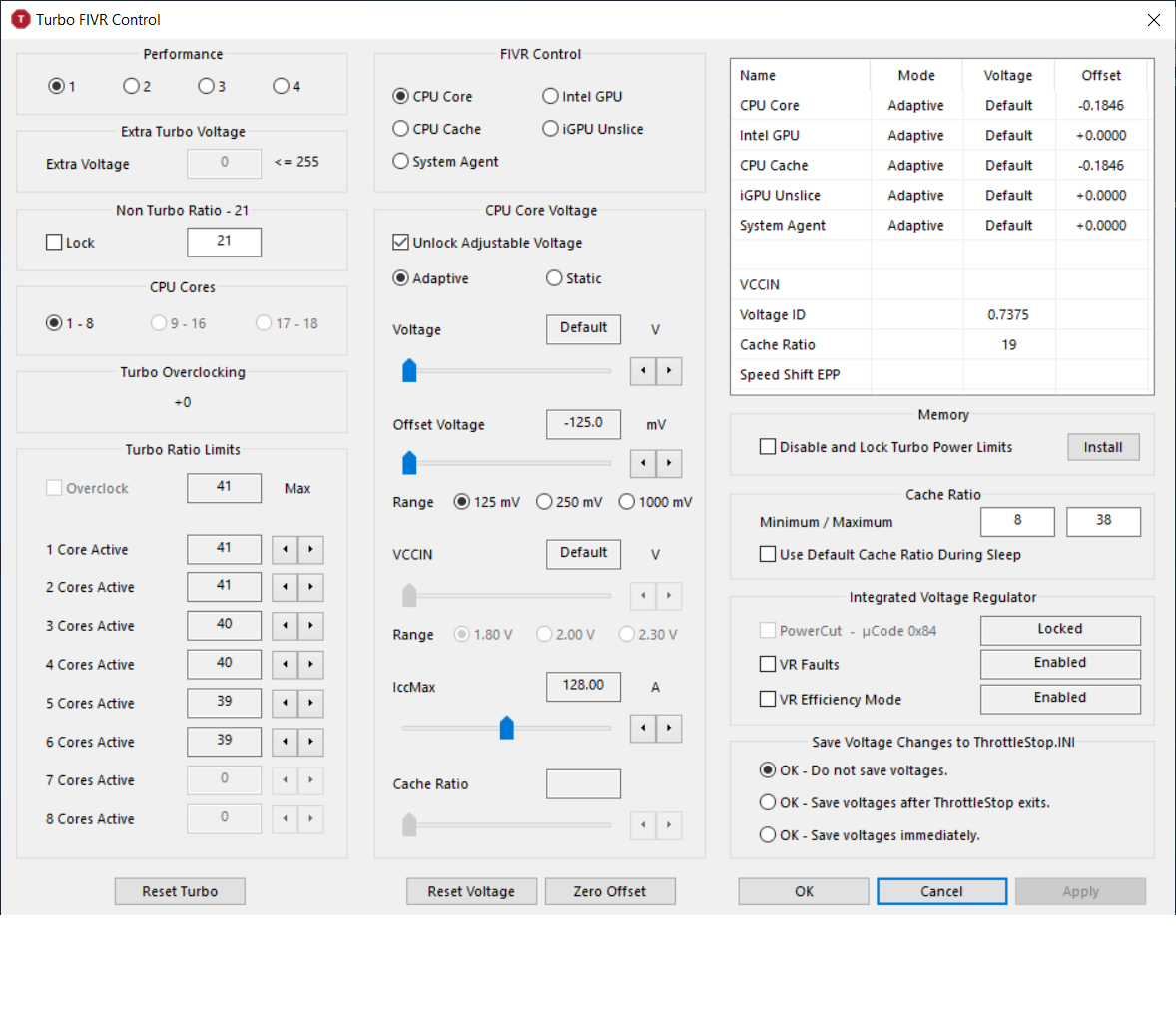The height and width of the screenshot is (1022, 1176).
Task: Click right arrow next to Voltage slider
Action: point(669,371)
